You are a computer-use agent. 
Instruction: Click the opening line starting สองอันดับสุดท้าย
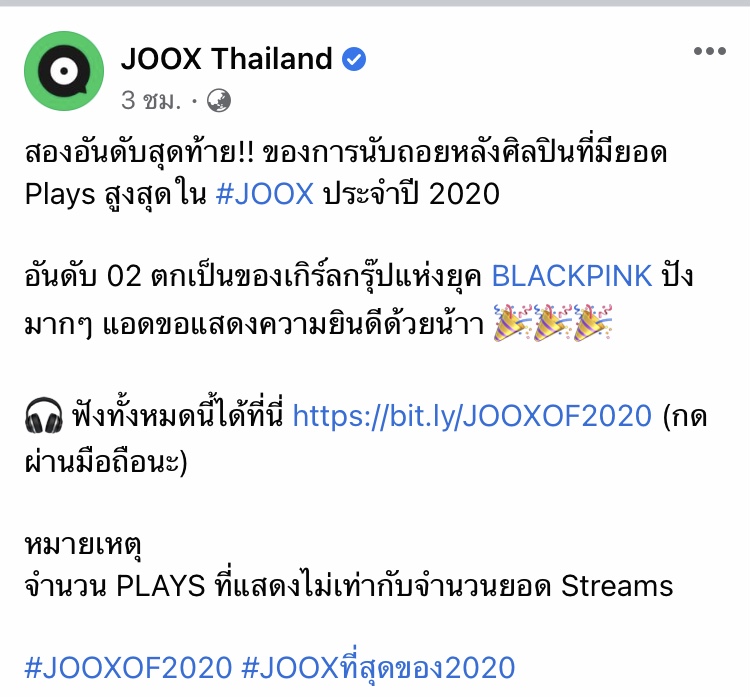[346, 152]
